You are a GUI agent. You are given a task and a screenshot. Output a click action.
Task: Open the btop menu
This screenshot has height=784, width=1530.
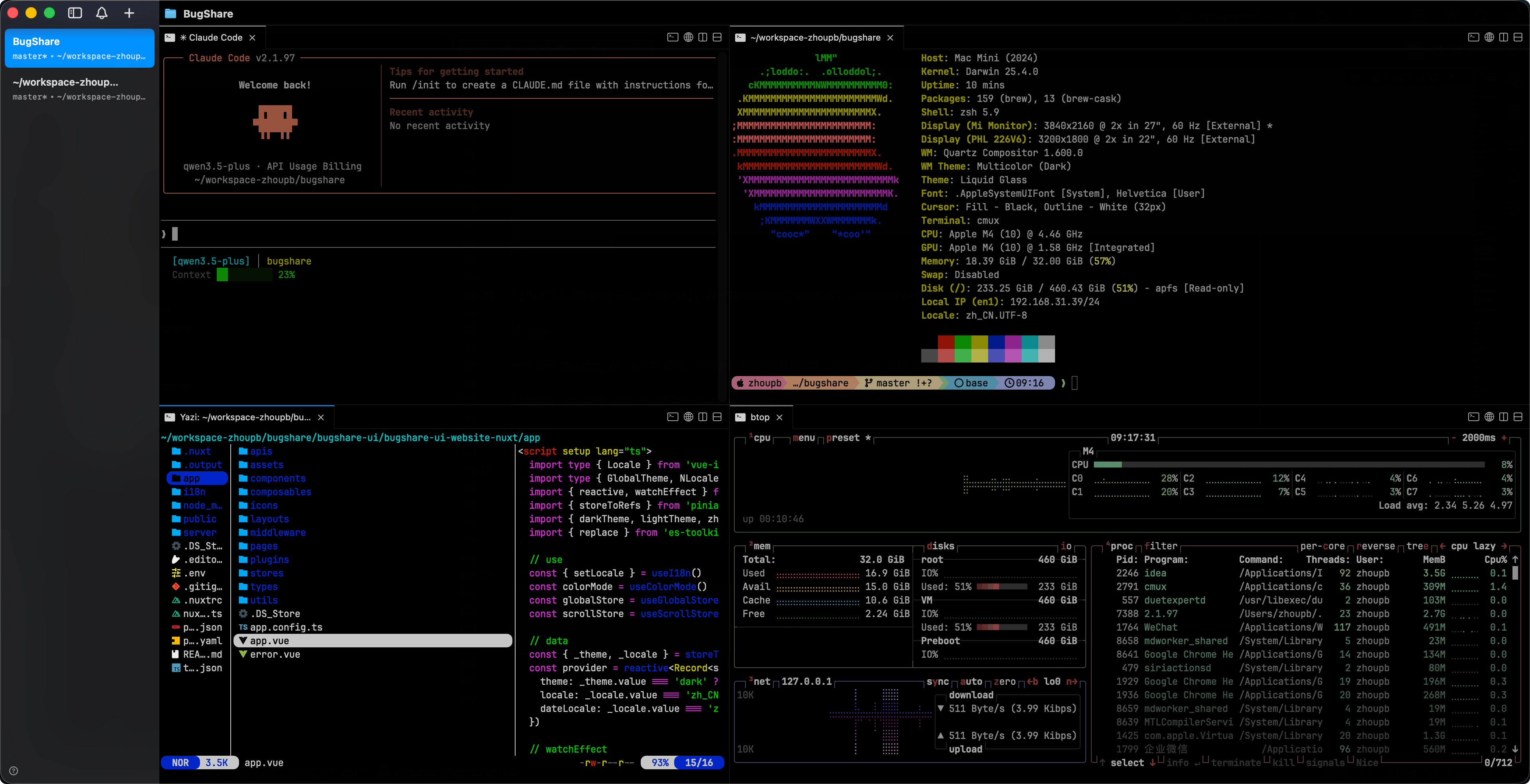pyautogui.click(x=804, y=438)
